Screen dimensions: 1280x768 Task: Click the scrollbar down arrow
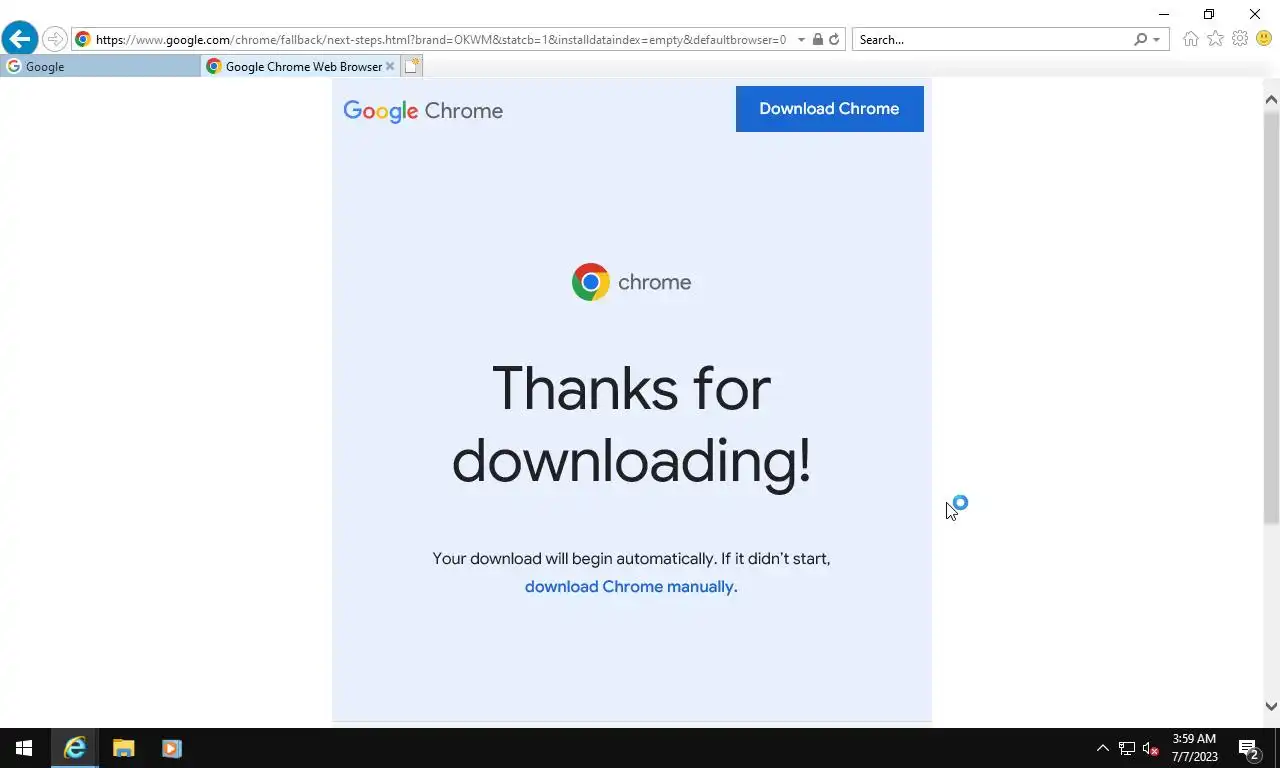1271,706
